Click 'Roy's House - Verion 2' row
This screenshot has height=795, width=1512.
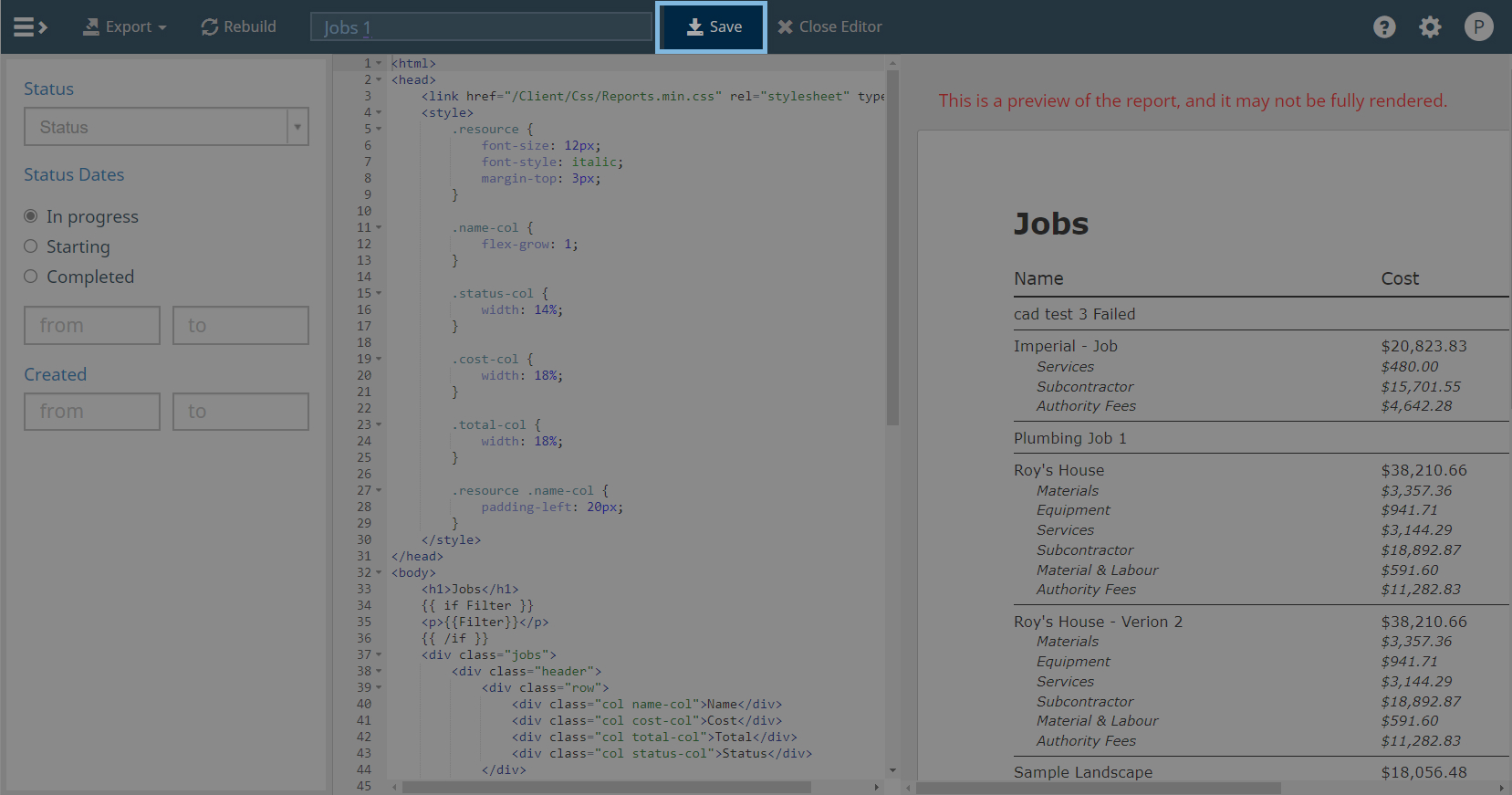[1098, 622]
